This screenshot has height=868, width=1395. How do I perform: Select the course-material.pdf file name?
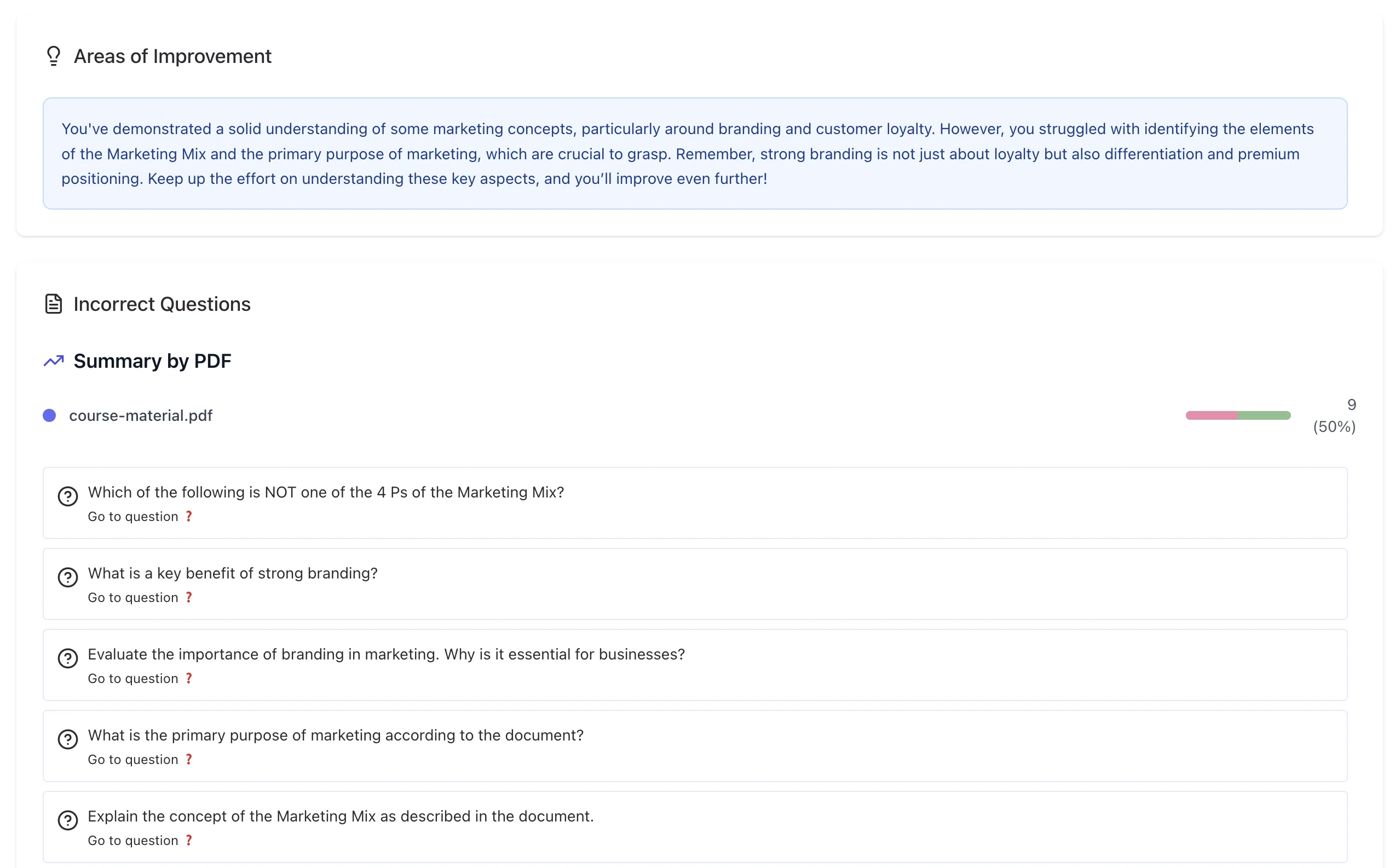point(141,415)
